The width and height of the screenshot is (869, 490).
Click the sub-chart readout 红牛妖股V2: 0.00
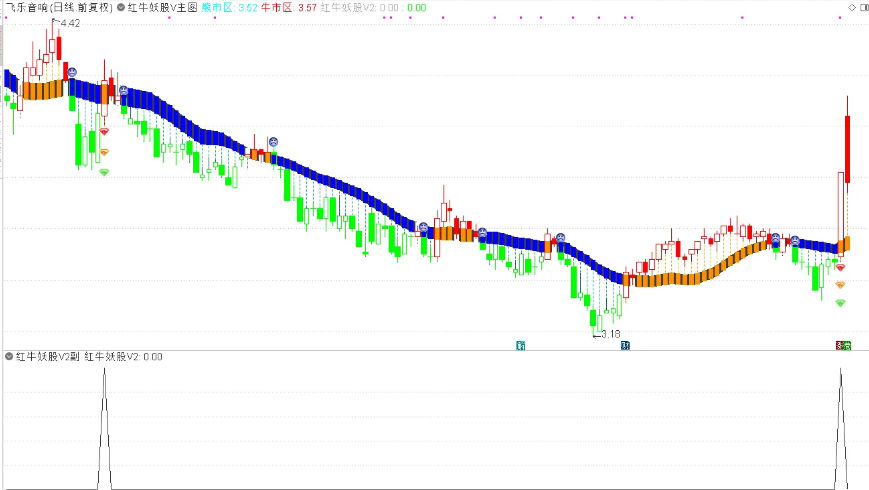[x=123, y=356]
